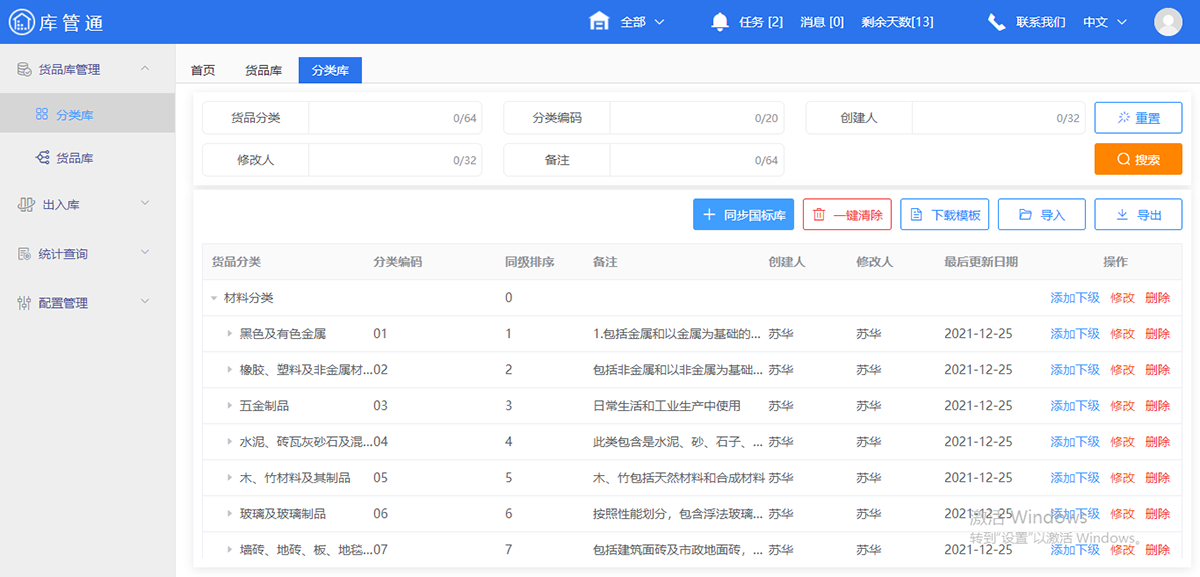Switch to the 首页 tab
The height and width of the screenshot is (577, 1200).
(203, 70)
